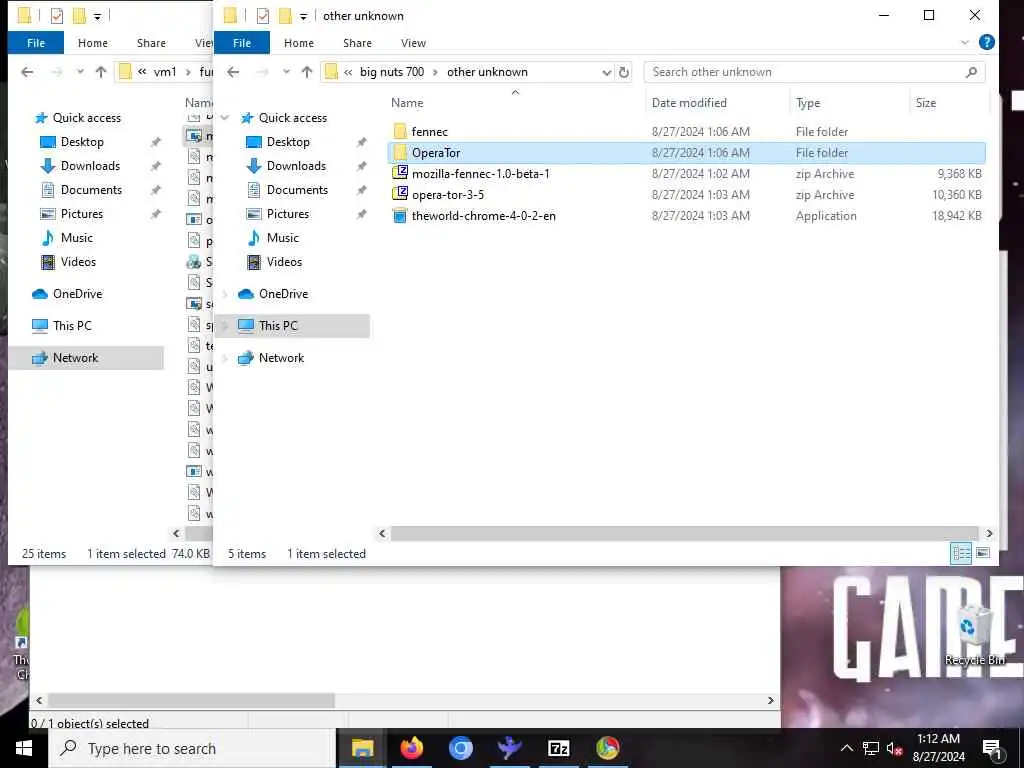This screenshot has width=1024, height=768.
Task: Click the search magnifier icon
Action: click(x=971, y=72)
